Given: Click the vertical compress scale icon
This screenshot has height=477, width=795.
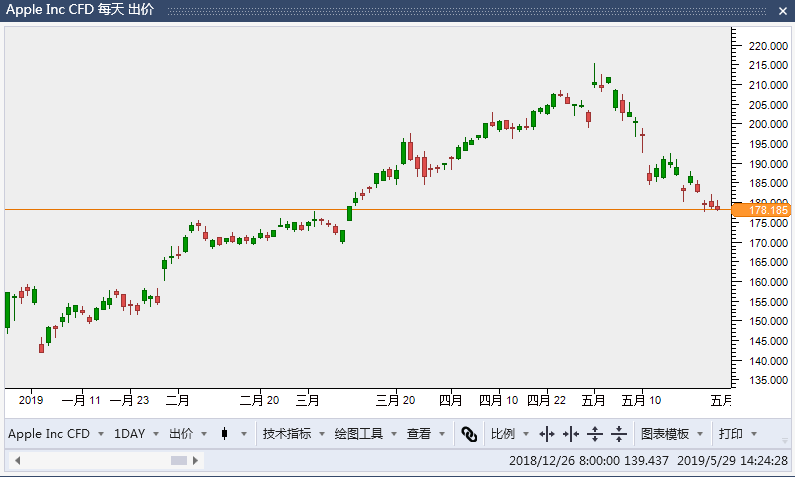Looking at the screenshot, I should pyautogui.click(x=619, y=434).
